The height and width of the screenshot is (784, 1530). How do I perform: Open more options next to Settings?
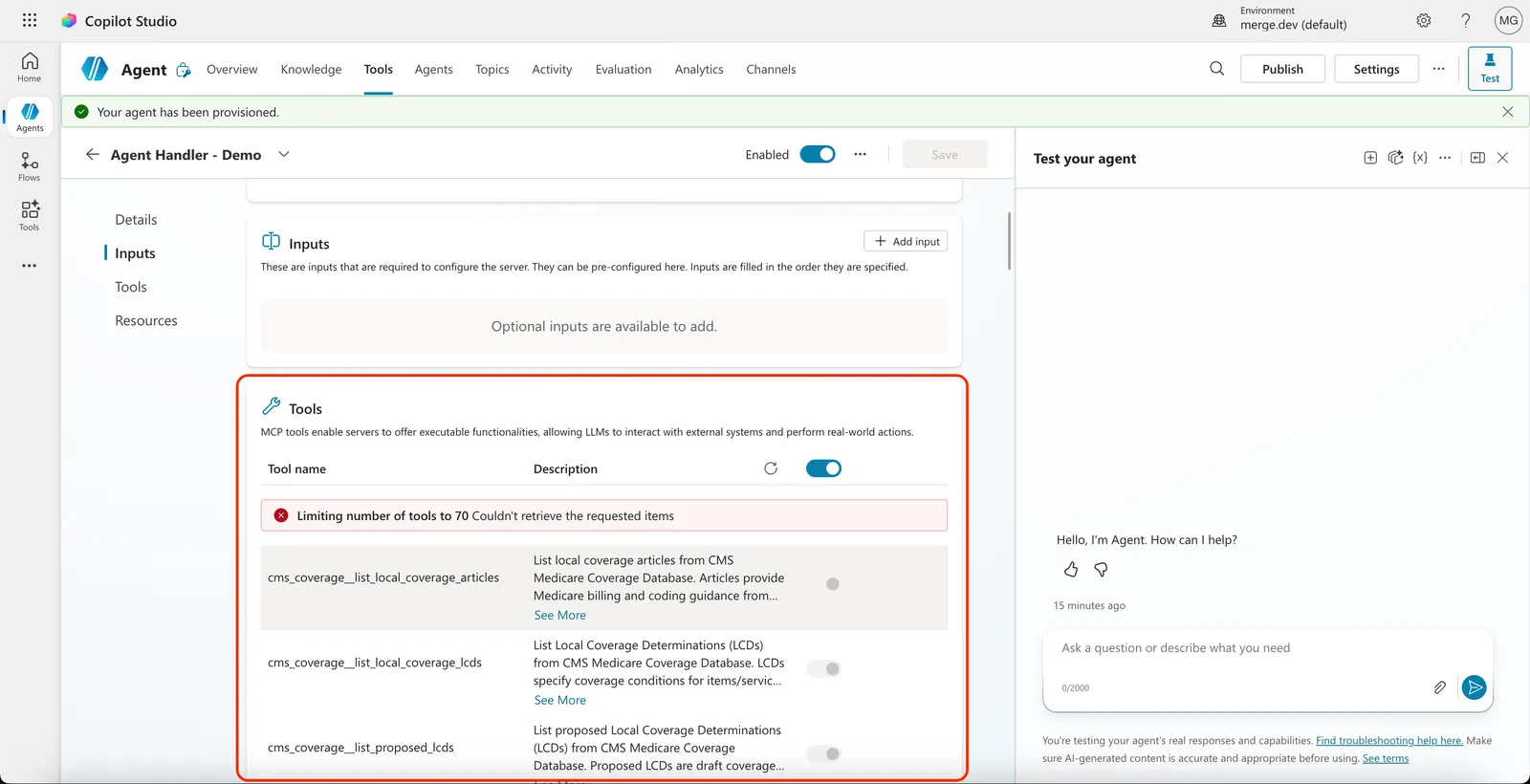coord(1439,69)
